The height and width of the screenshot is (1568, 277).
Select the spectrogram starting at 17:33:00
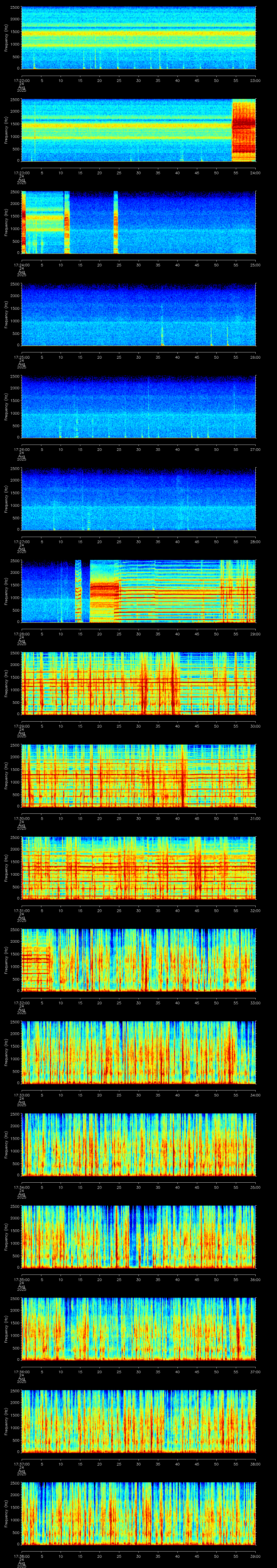(x=138, y=1052)
